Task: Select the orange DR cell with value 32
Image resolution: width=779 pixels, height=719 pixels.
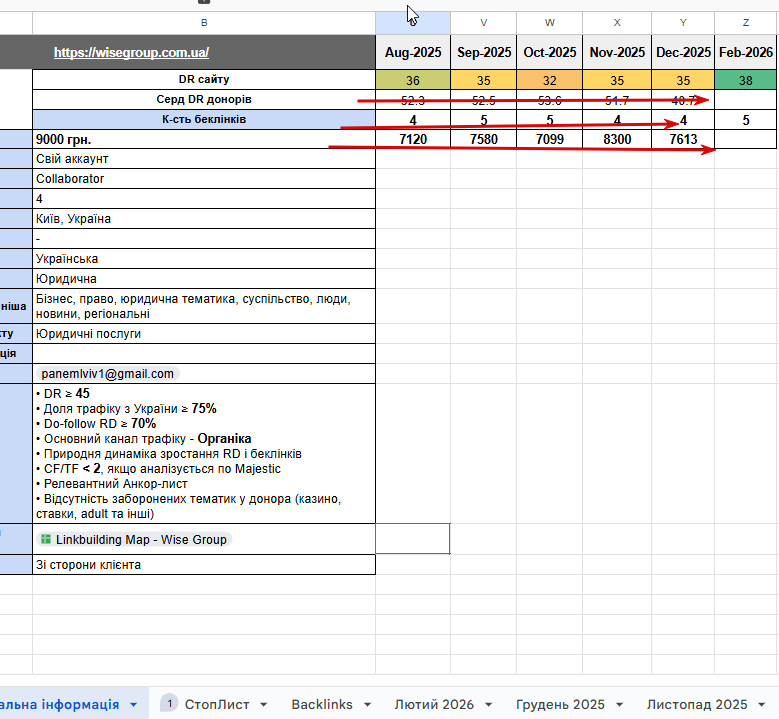Action: pyautogui.click(x=549, y=80)
